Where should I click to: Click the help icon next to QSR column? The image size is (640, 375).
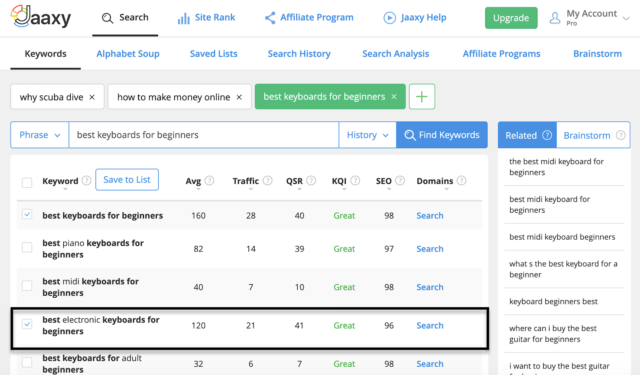click(x=311, y=180)
